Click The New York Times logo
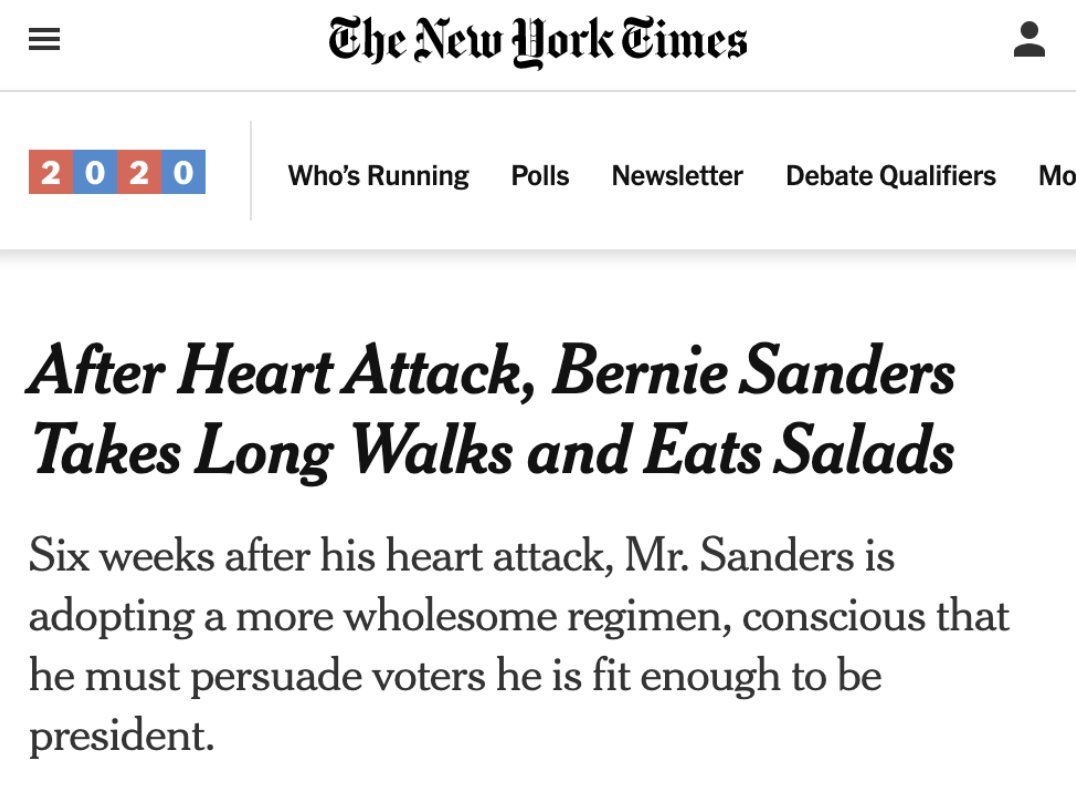This screenshot has width=1076, height=798. pyautogui.click(x=537, y=41)
